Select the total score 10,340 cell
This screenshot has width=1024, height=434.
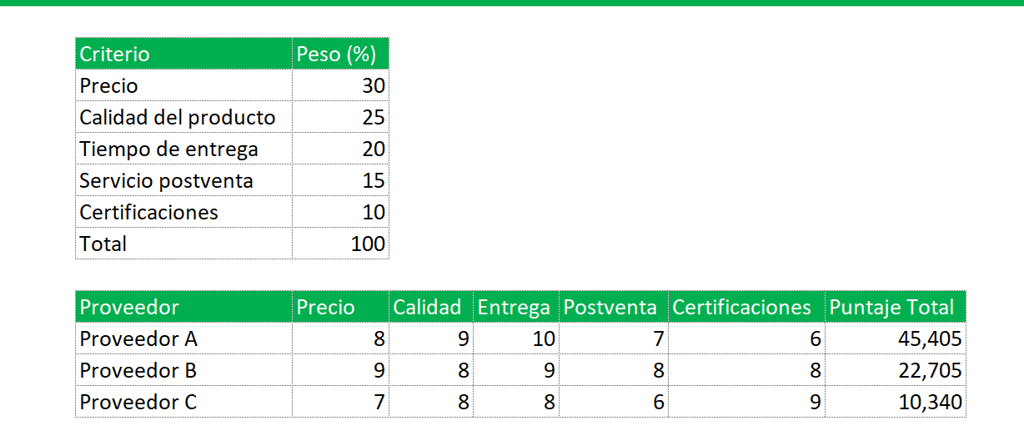click(895, 402)
